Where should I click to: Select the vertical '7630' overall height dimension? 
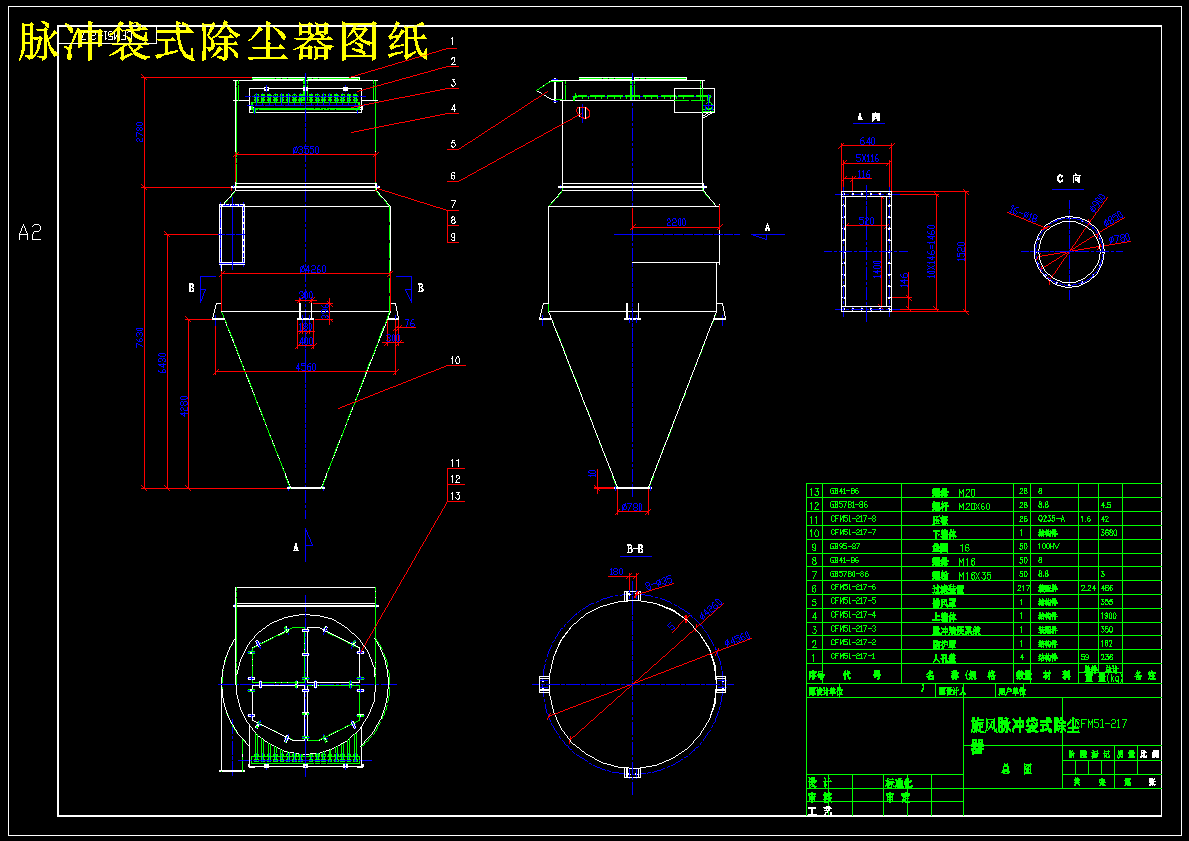click(x=139, y=338)
